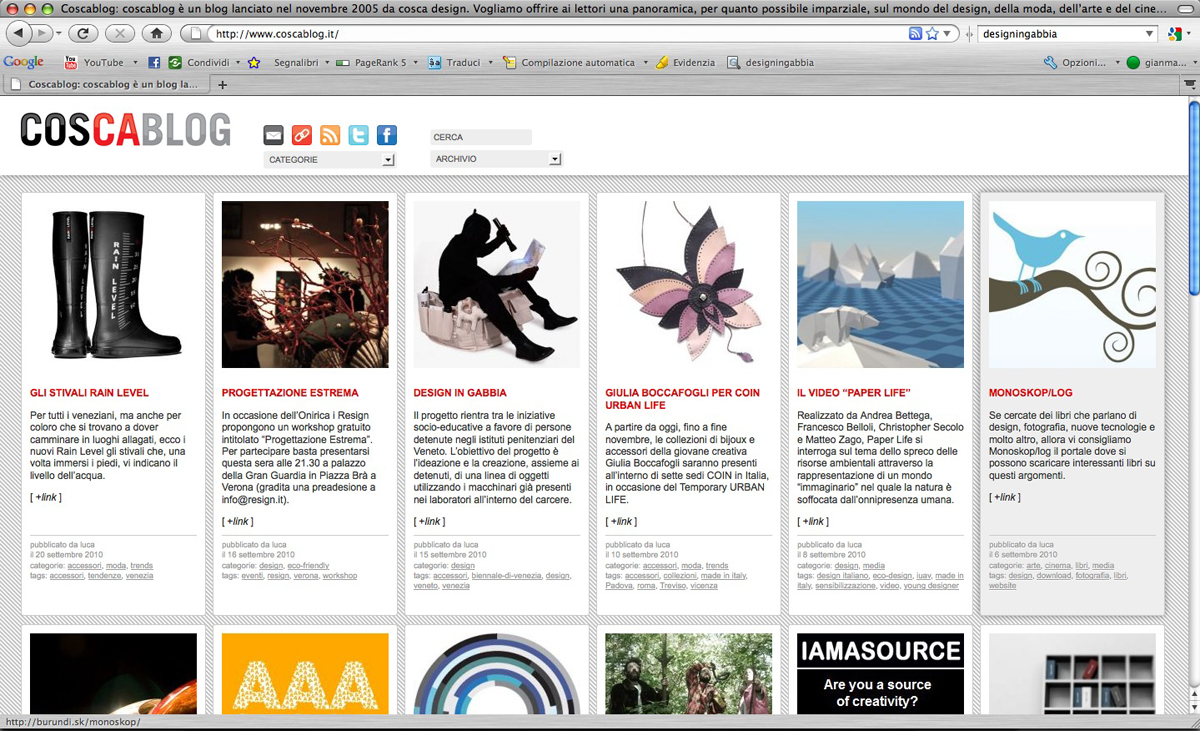Click the Traduci translate button
Image resolution: width=1200 pixels, height=731 pixels.
(455, 62)
